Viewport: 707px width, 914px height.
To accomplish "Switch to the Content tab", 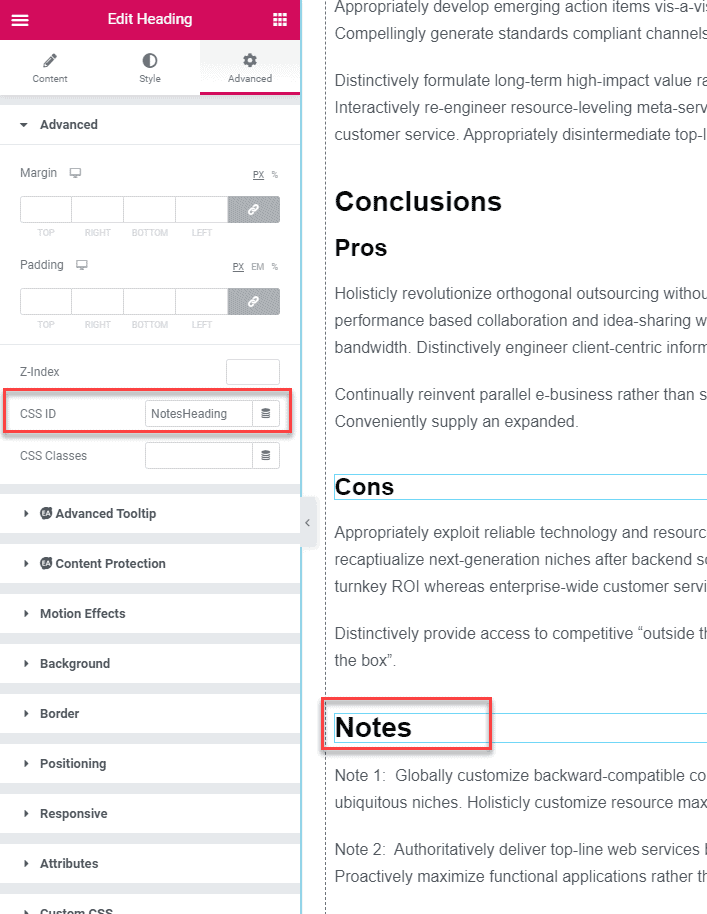I will click(50, 67).
